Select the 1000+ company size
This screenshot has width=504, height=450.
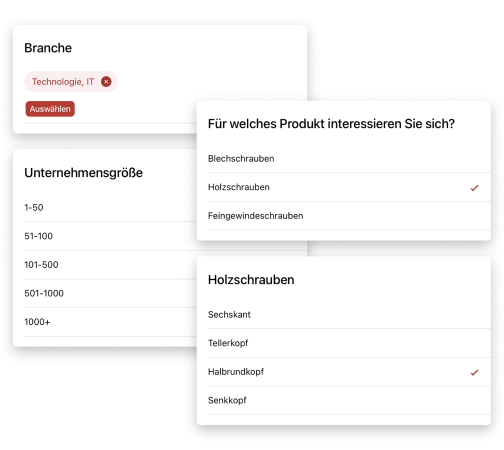tap(110, 322)
